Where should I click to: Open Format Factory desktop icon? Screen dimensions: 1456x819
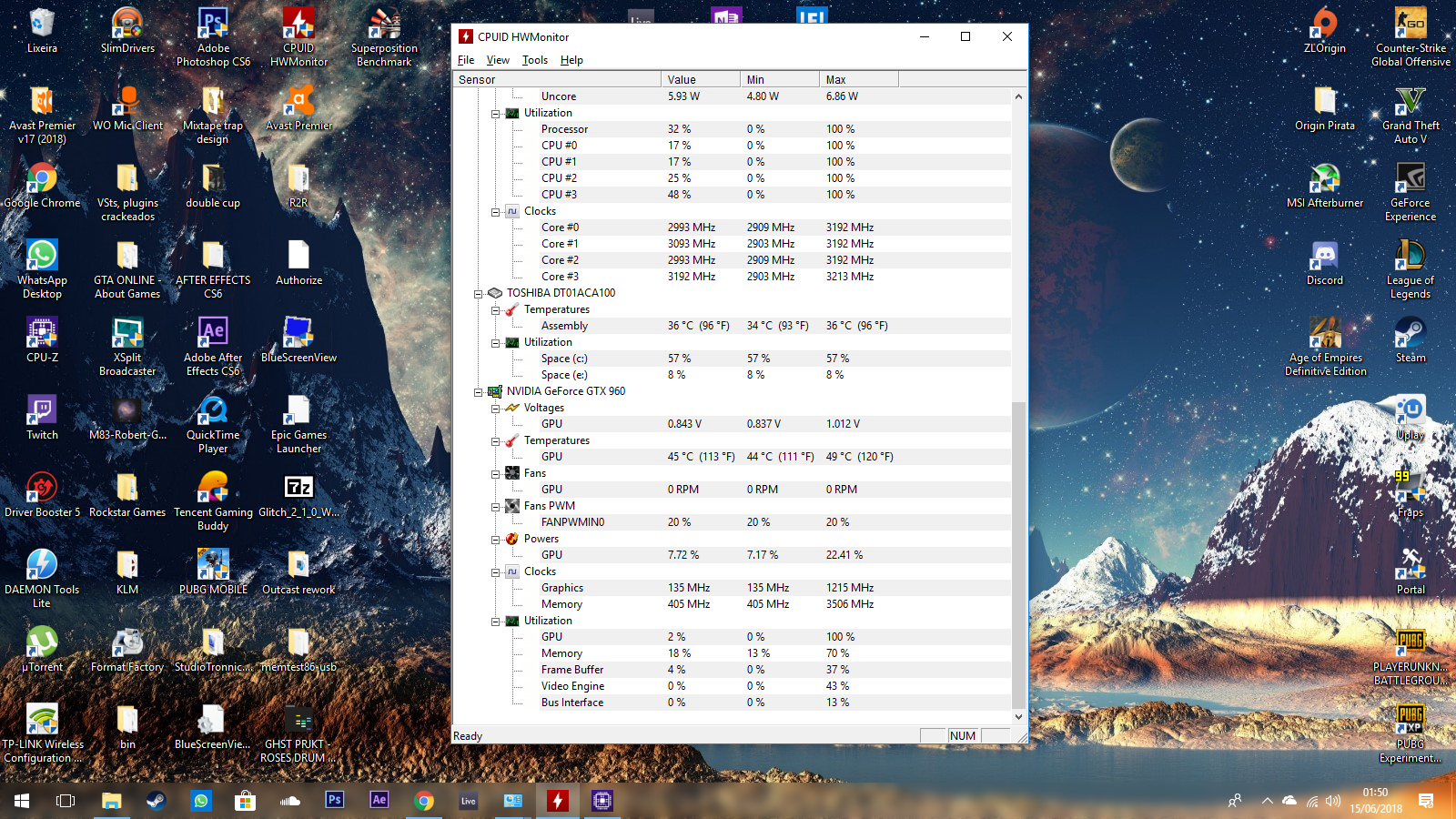[x=127, y=649]
